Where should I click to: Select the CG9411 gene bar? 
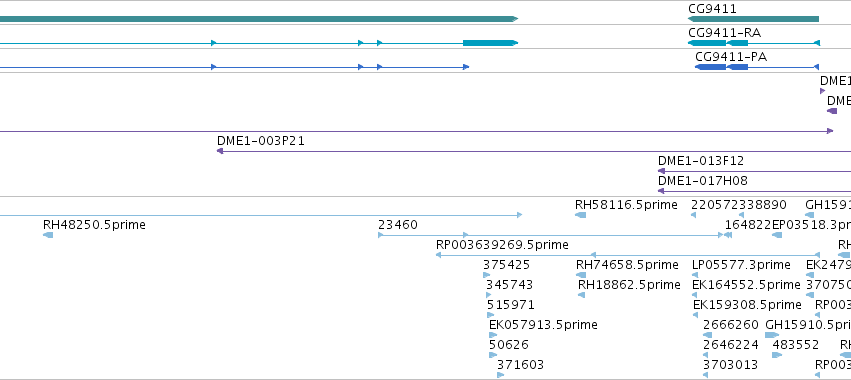click(x=753, y=19)
